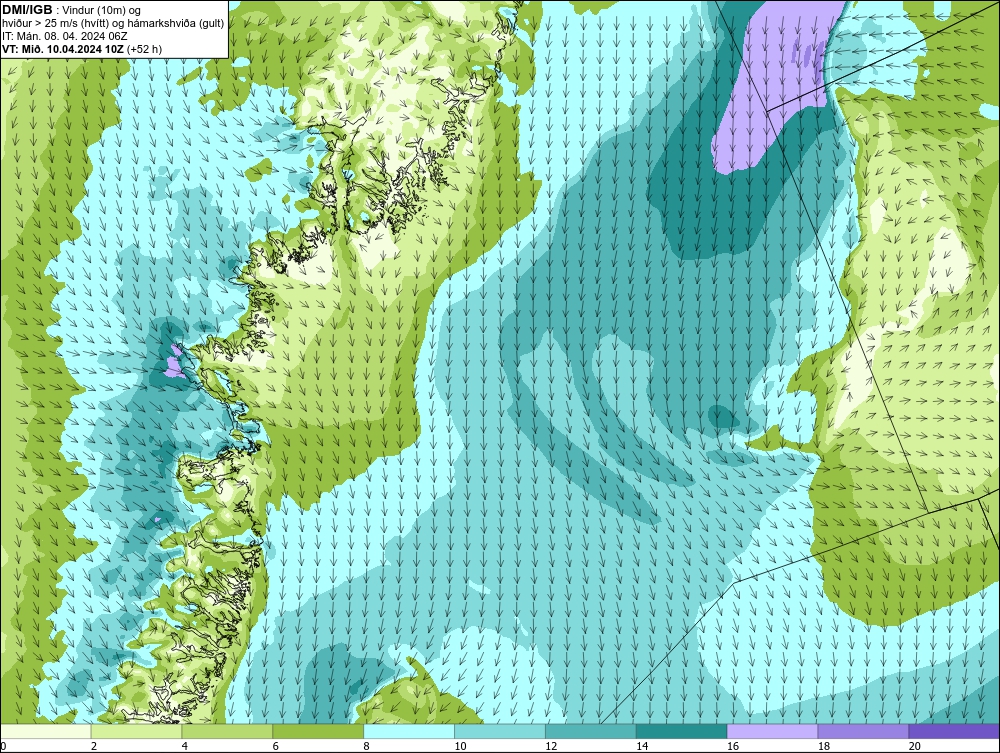This screenshot has width=1000, height=753.
Task: Click the legend scale label "14"
Action: tap(642, 746)
